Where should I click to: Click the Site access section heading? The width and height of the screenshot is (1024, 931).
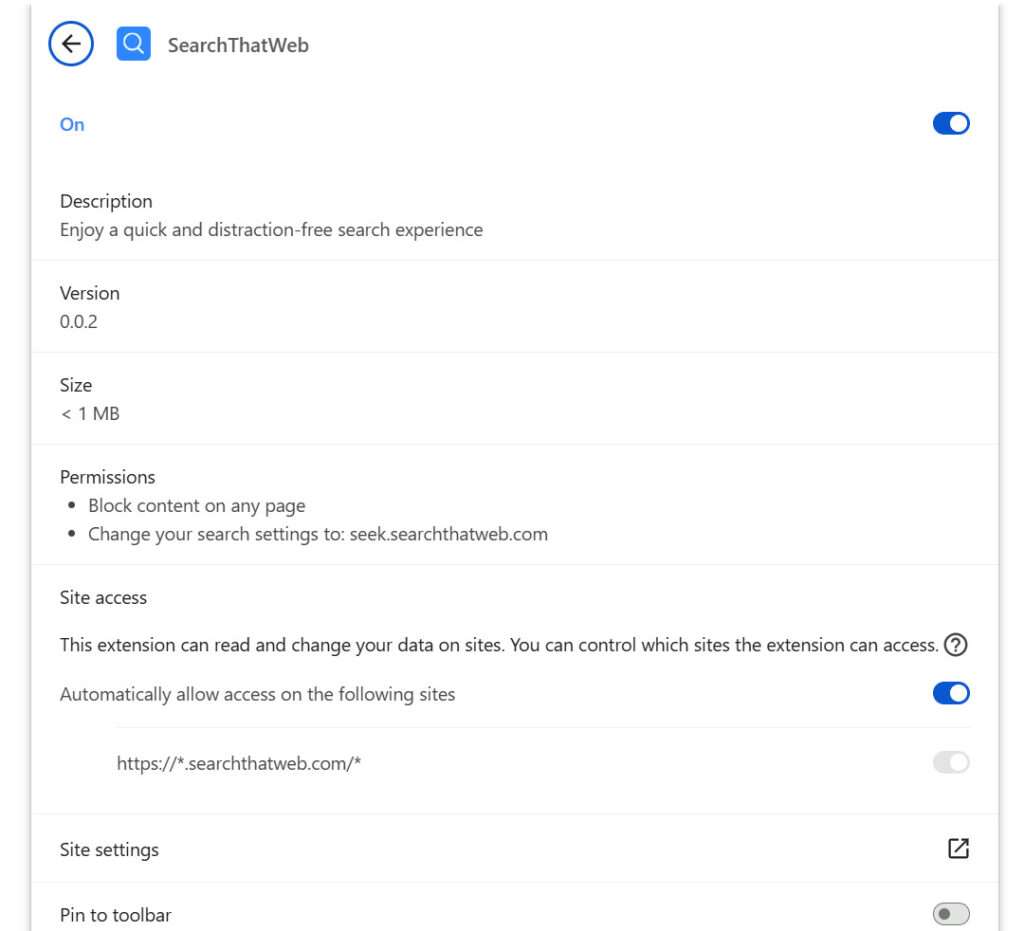(x=102, y=597)
